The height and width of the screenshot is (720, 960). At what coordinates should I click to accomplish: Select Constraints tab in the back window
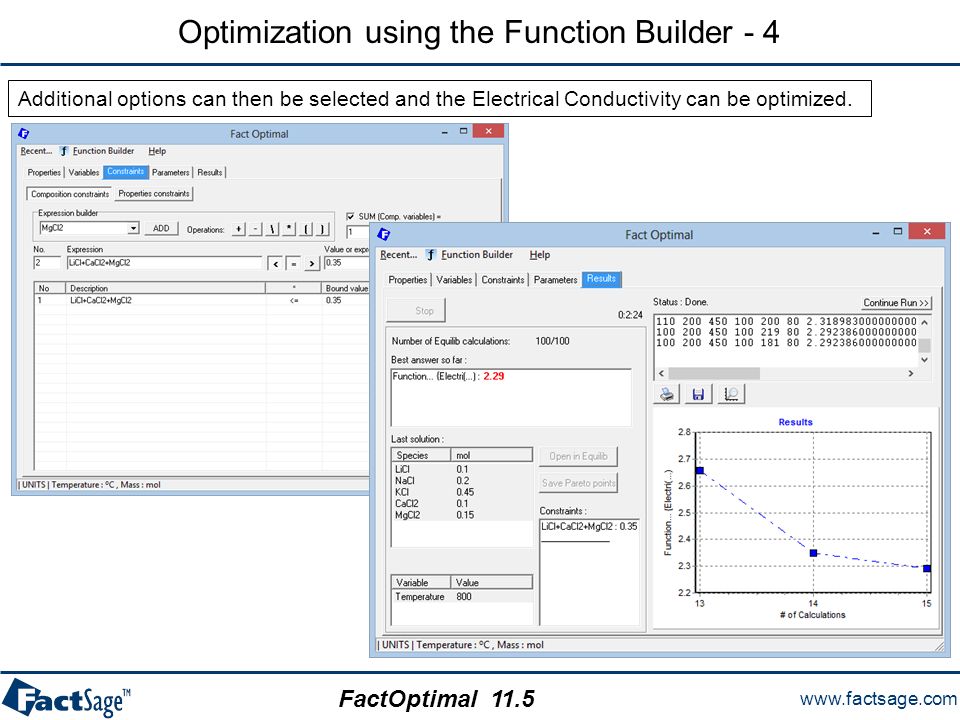coord(126,172)
